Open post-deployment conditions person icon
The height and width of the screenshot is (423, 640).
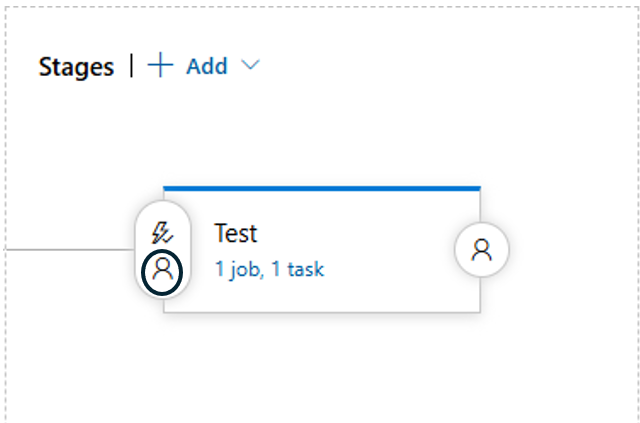pyautogui.click(x=482, y=250)
